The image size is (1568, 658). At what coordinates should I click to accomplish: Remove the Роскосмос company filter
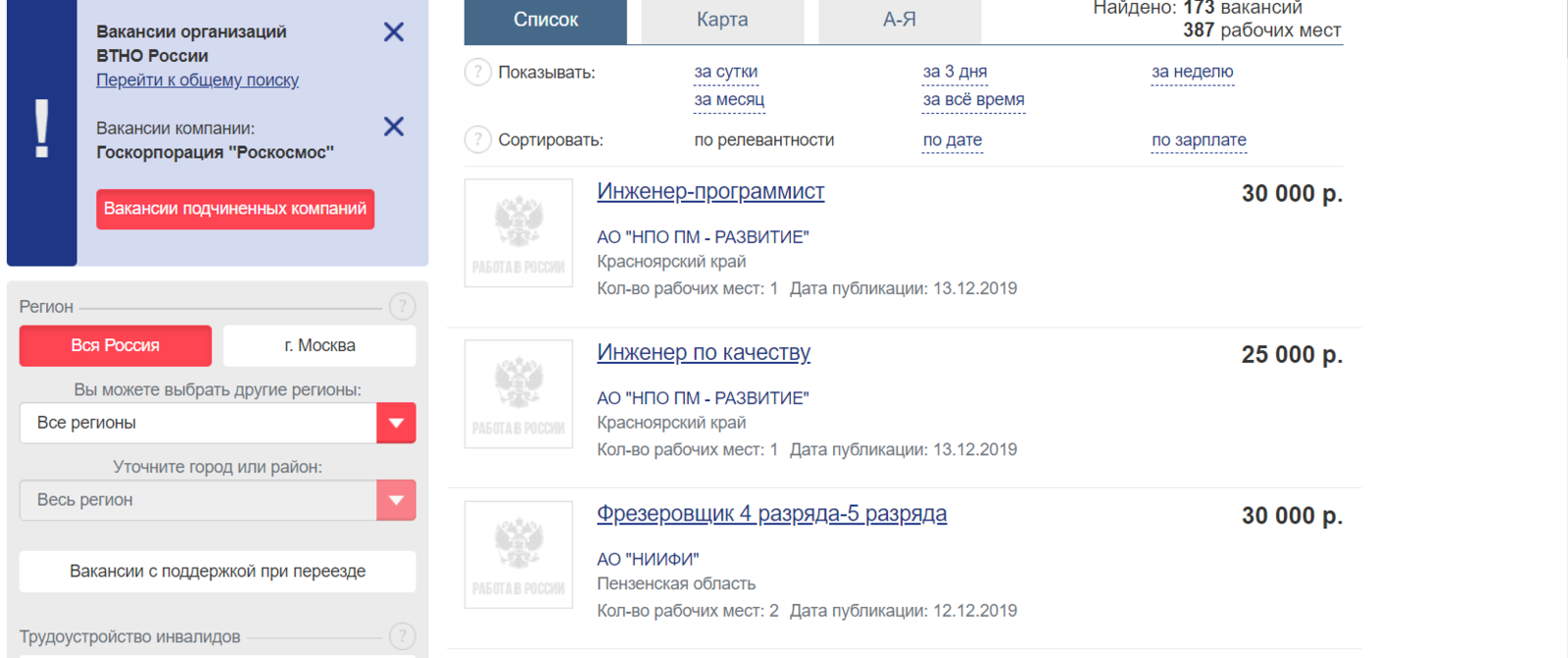point(394,127)
